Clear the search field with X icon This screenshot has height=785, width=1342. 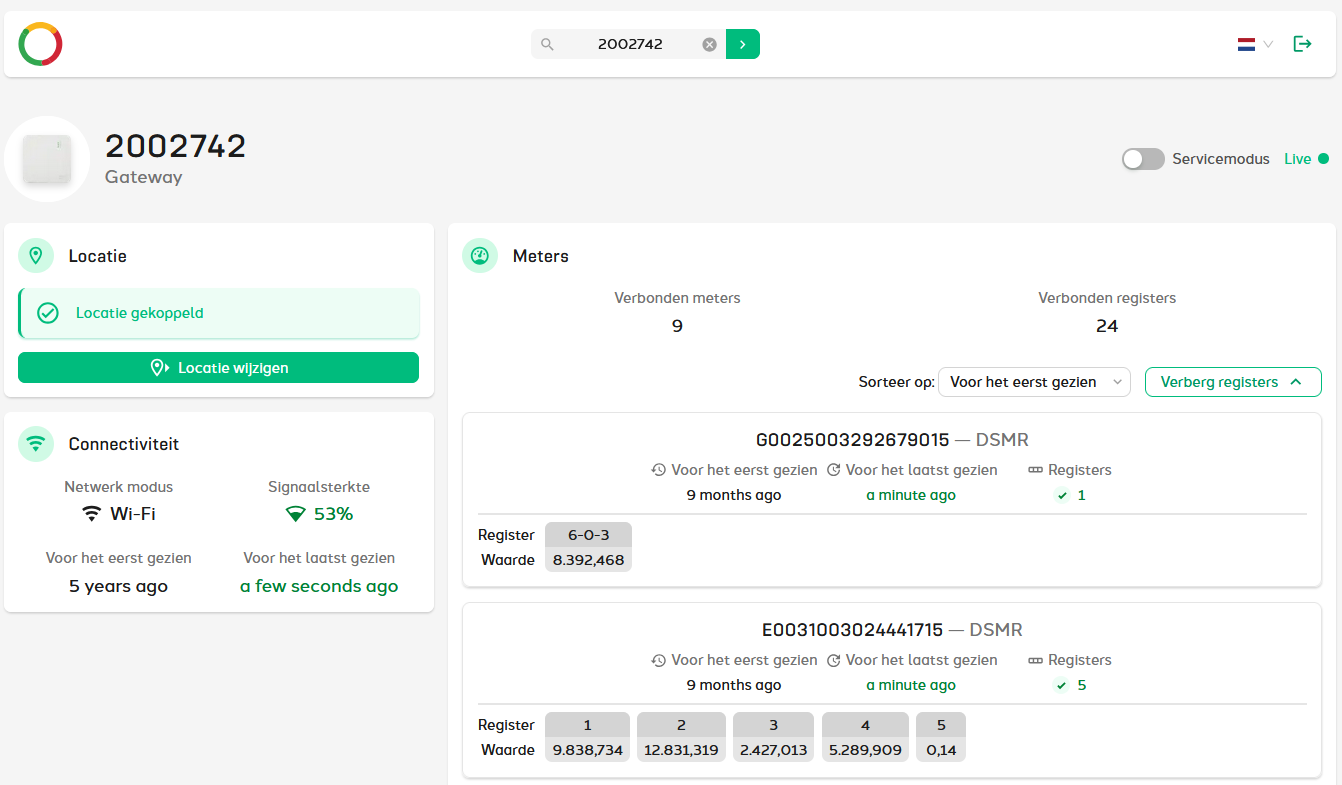(x=709, y=44)
